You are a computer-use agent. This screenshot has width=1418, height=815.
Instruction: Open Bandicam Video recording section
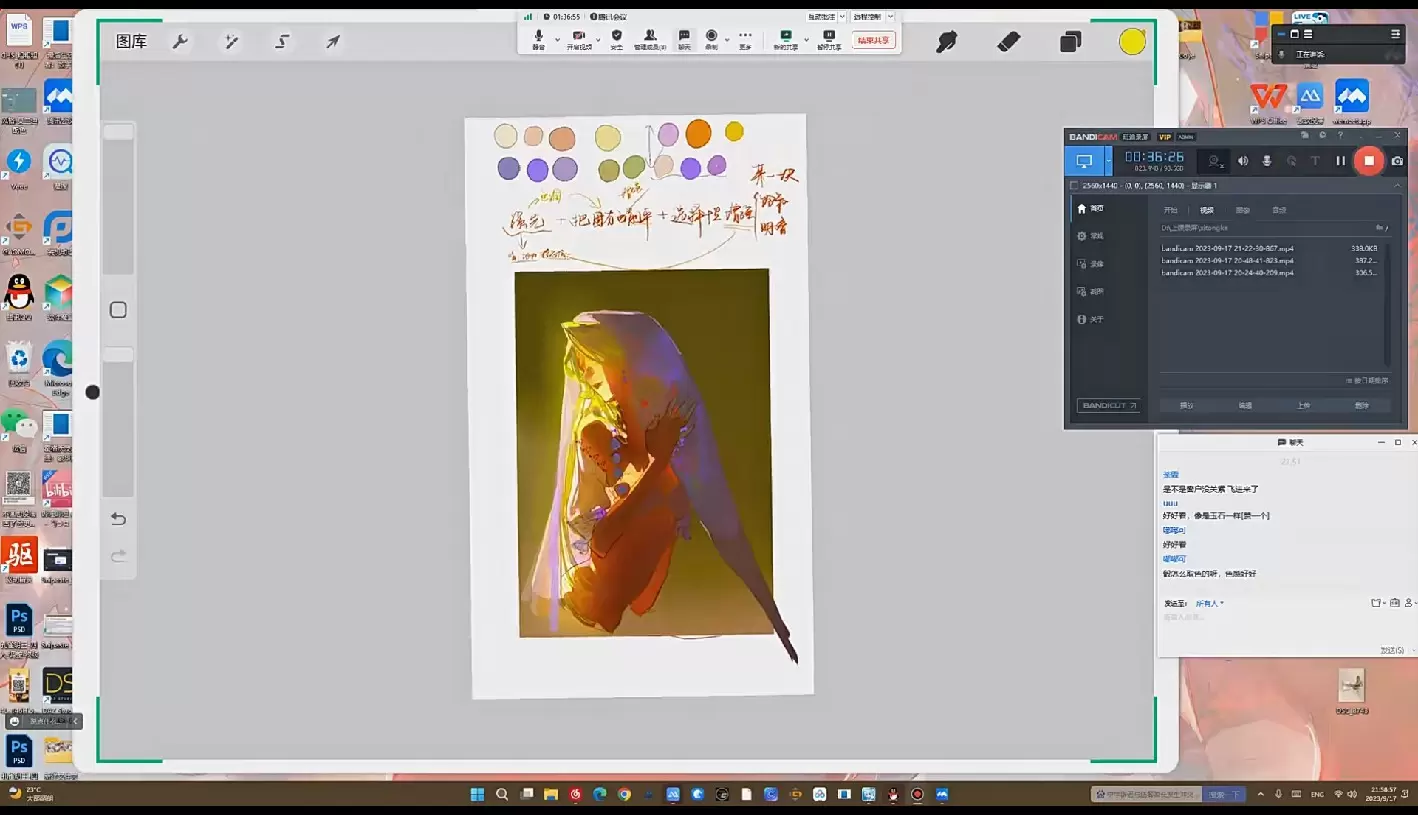(1090, 264)
